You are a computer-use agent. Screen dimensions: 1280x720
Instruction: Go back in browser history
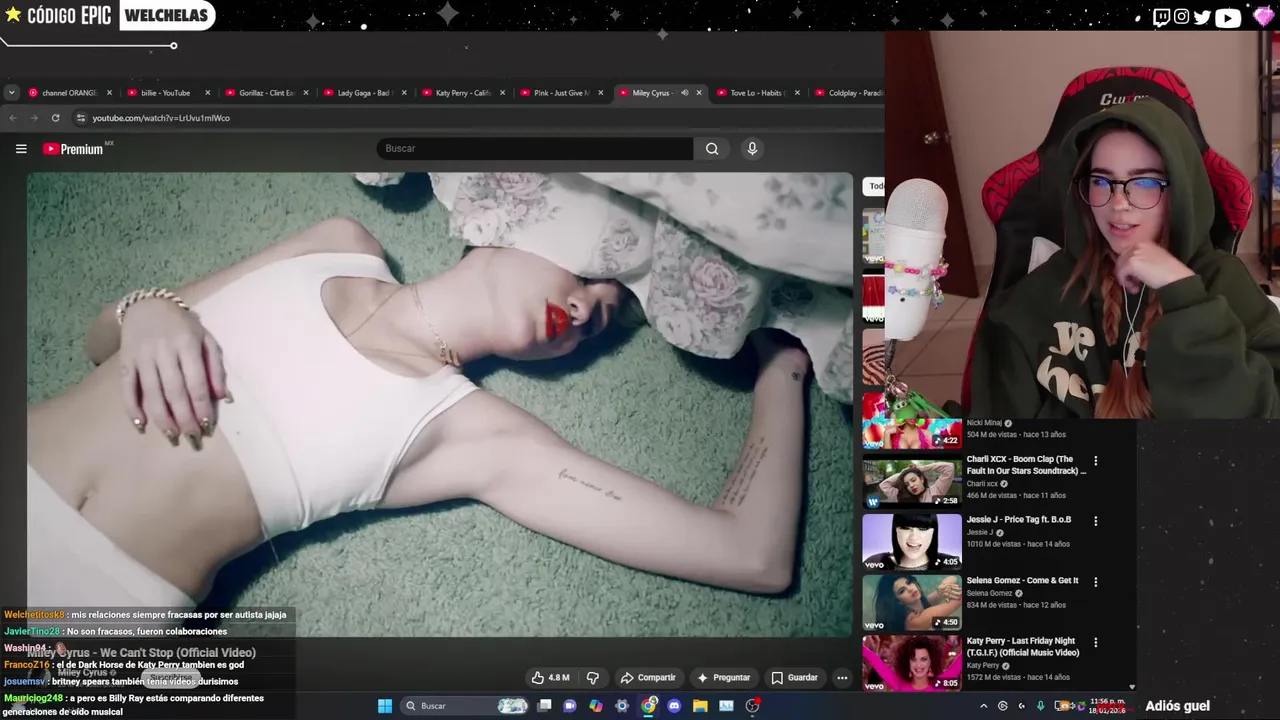(13, 118)
